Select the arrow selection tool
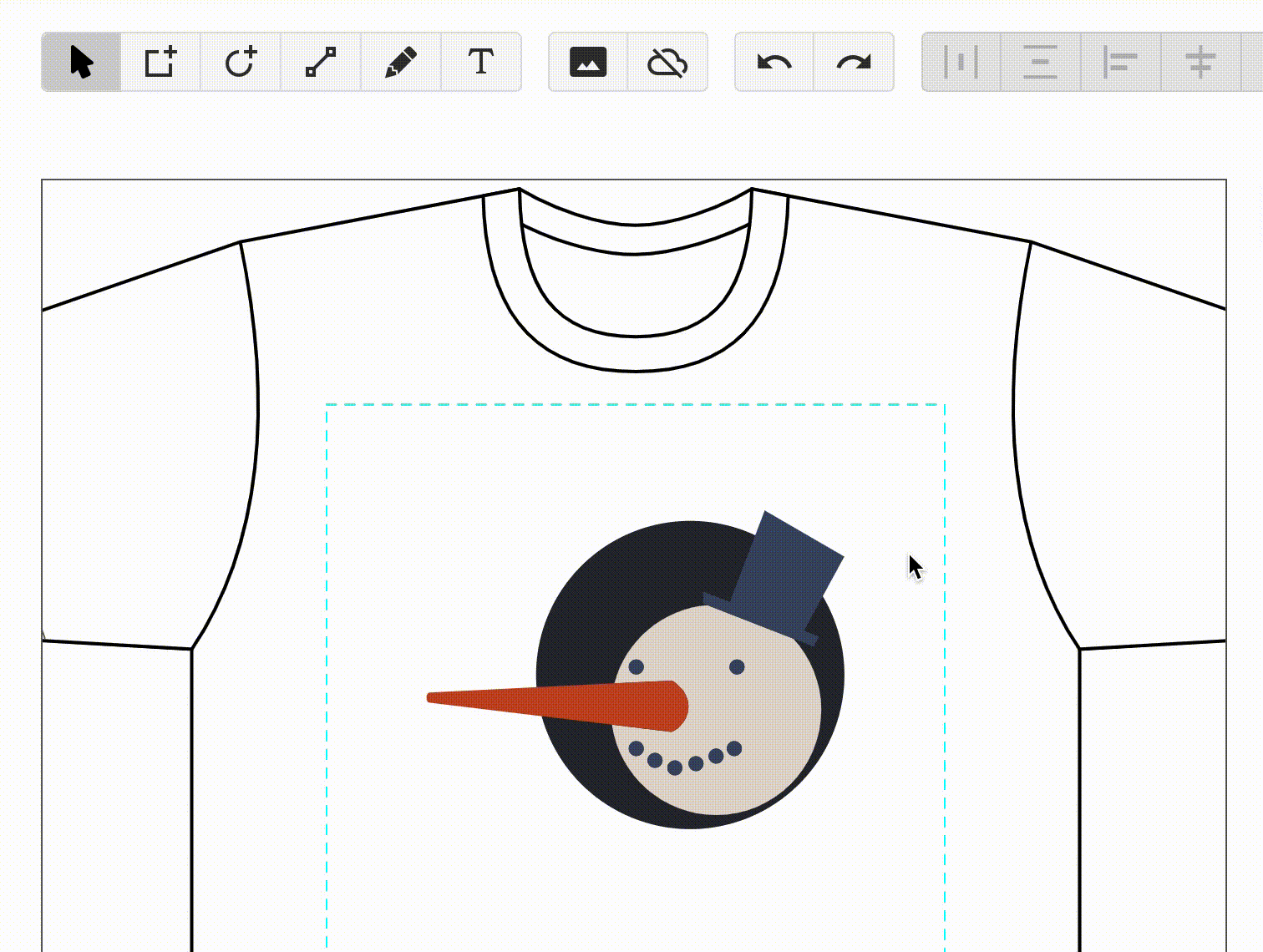1263x952 pixels. click(81, 63)
